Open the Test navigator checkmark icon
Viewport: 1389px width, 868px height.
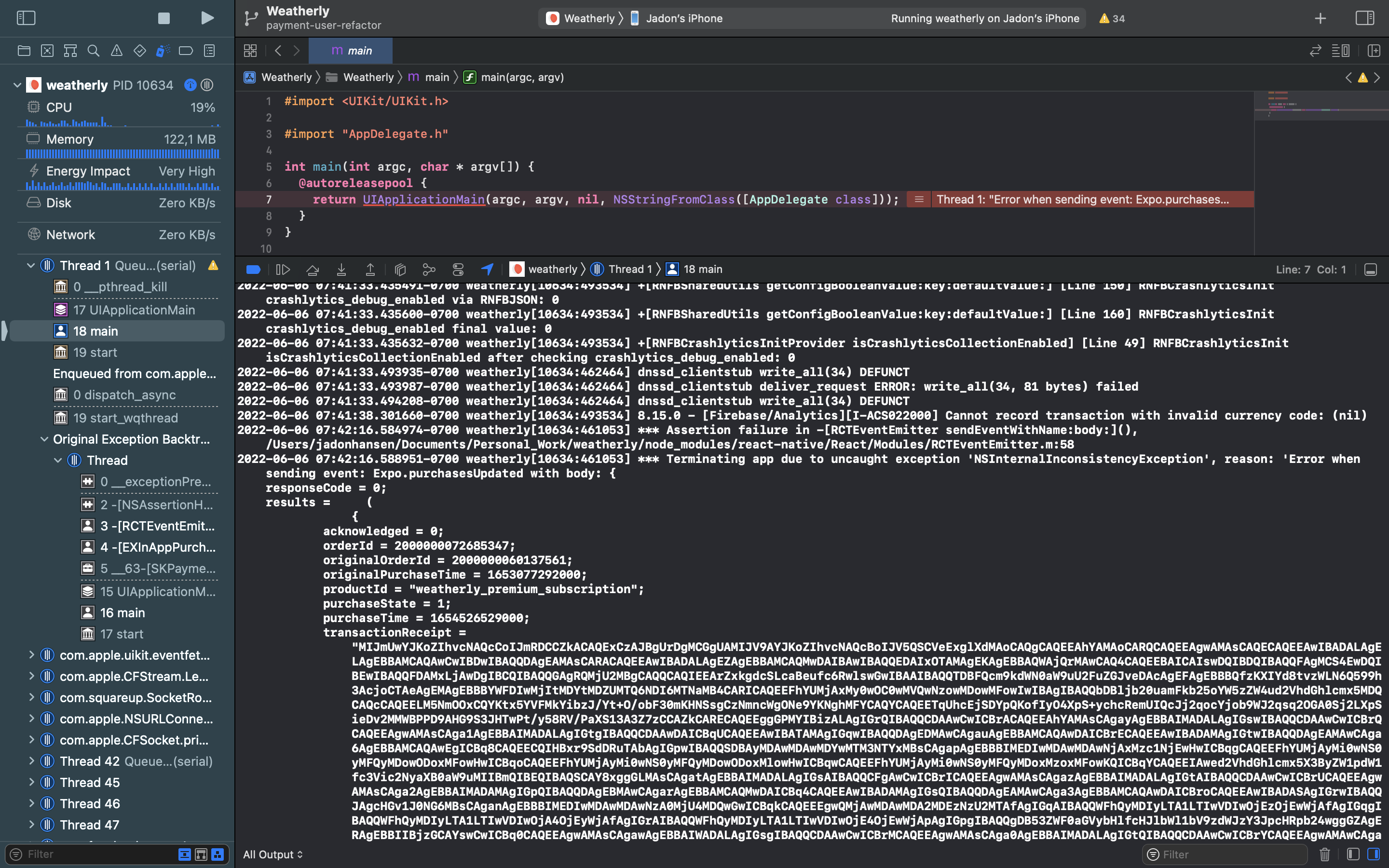coord(140,51)
